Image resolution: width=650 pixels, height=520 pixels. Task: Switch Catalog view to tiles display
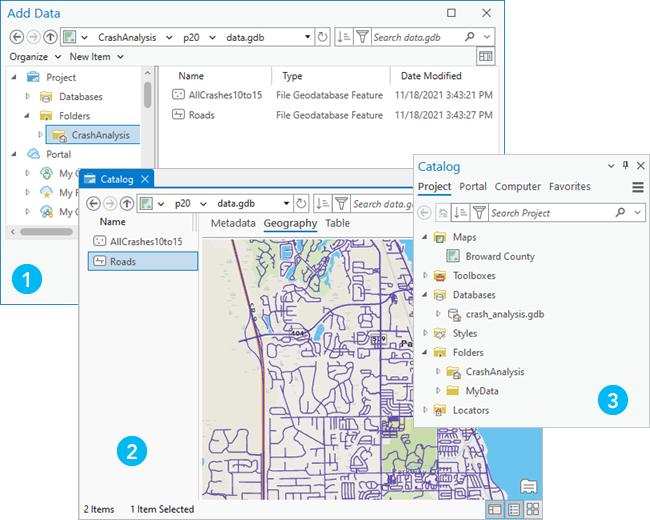tap(532, 509)
